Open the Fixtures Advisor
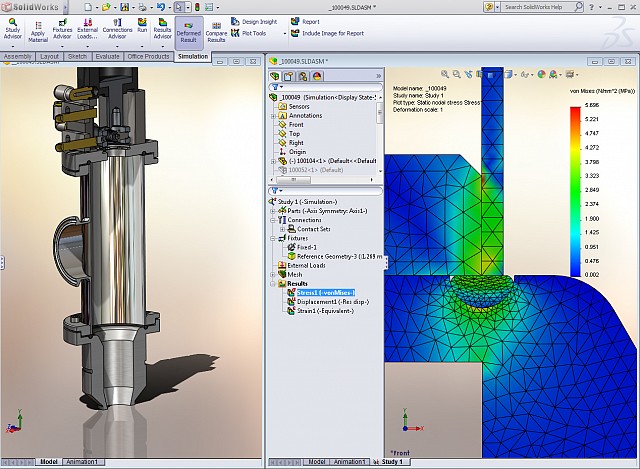640x469 pixels. tap(62, 29)
